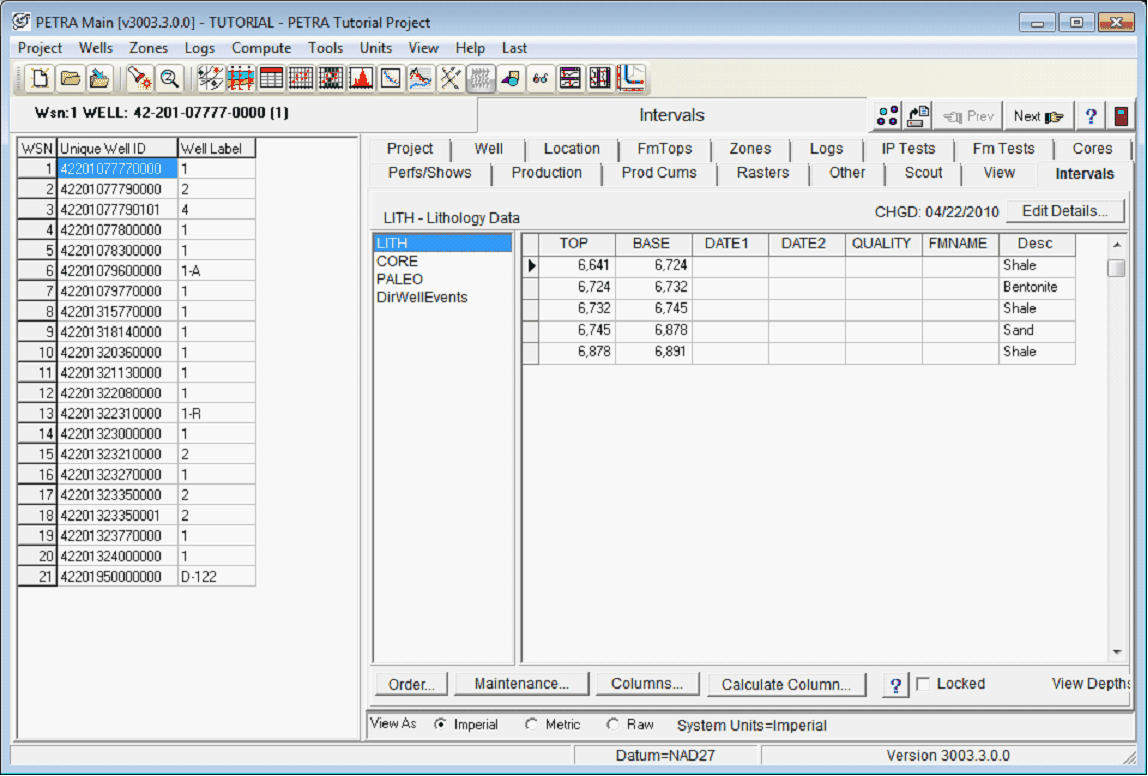
Task: Click the intervals grid scrollbar thumb
Action: [1117, 268]
